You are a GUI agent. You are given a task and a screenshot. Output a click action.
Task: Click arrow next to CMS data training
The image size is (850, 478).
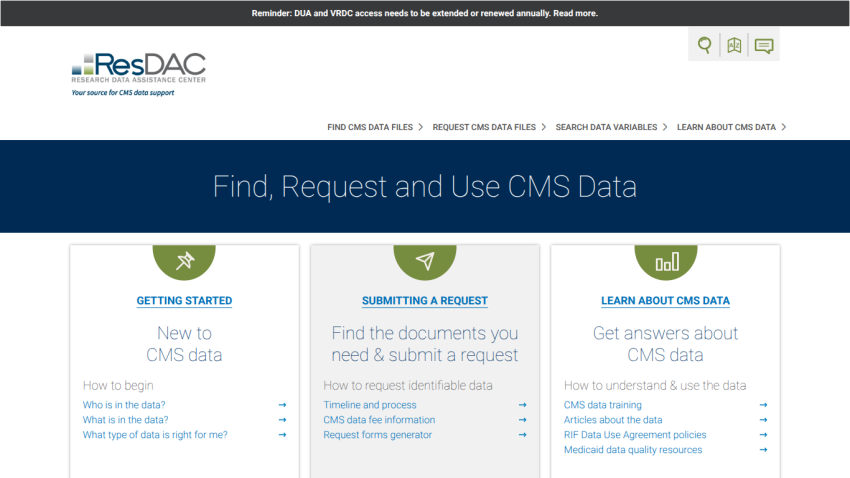click(x=763, y=405)
